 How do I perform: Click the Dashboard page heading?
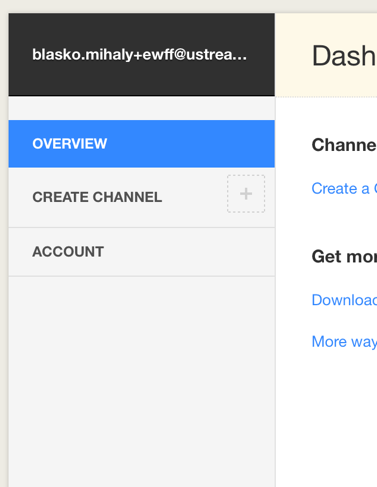[344, 56]
